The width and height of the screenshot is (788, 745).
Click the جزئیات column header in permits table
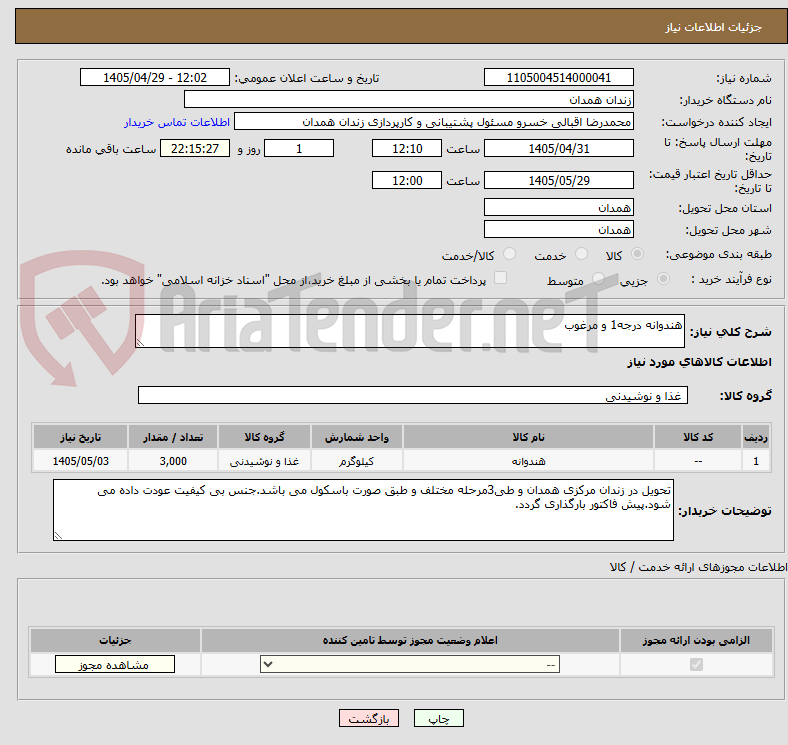tap(115, 640)
